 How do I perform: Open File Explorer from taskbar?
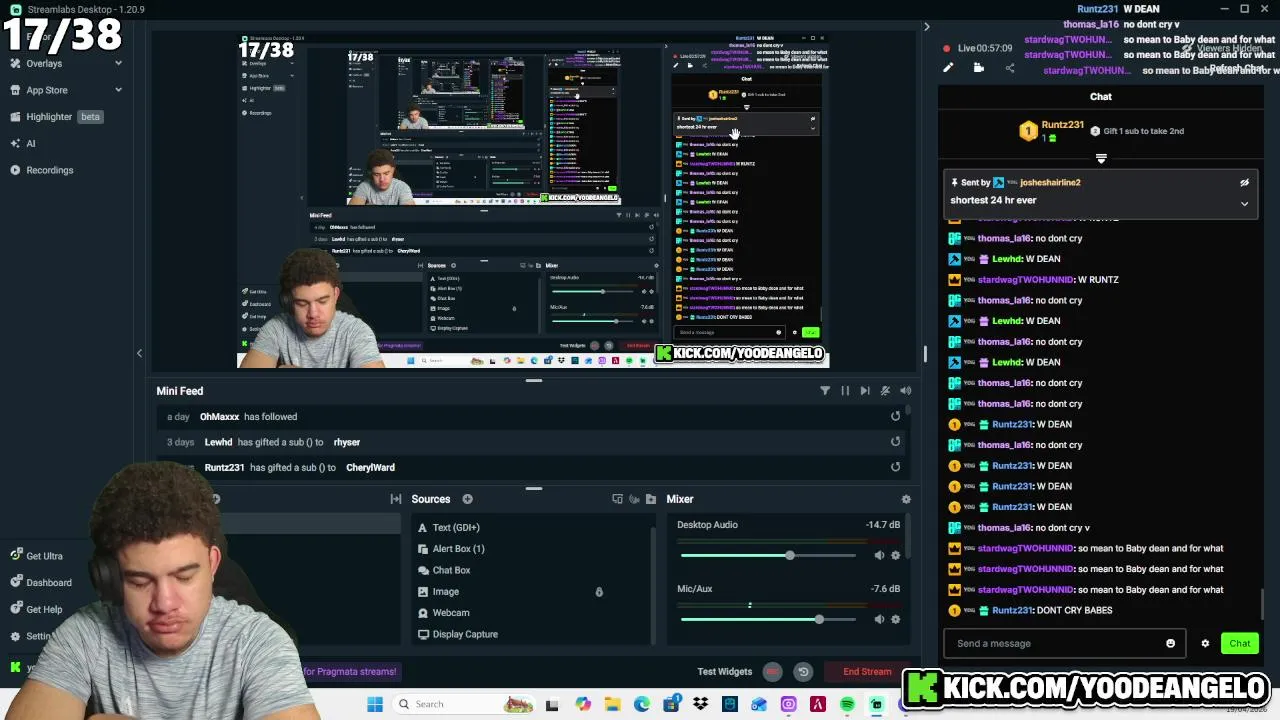tap(612, 705)
